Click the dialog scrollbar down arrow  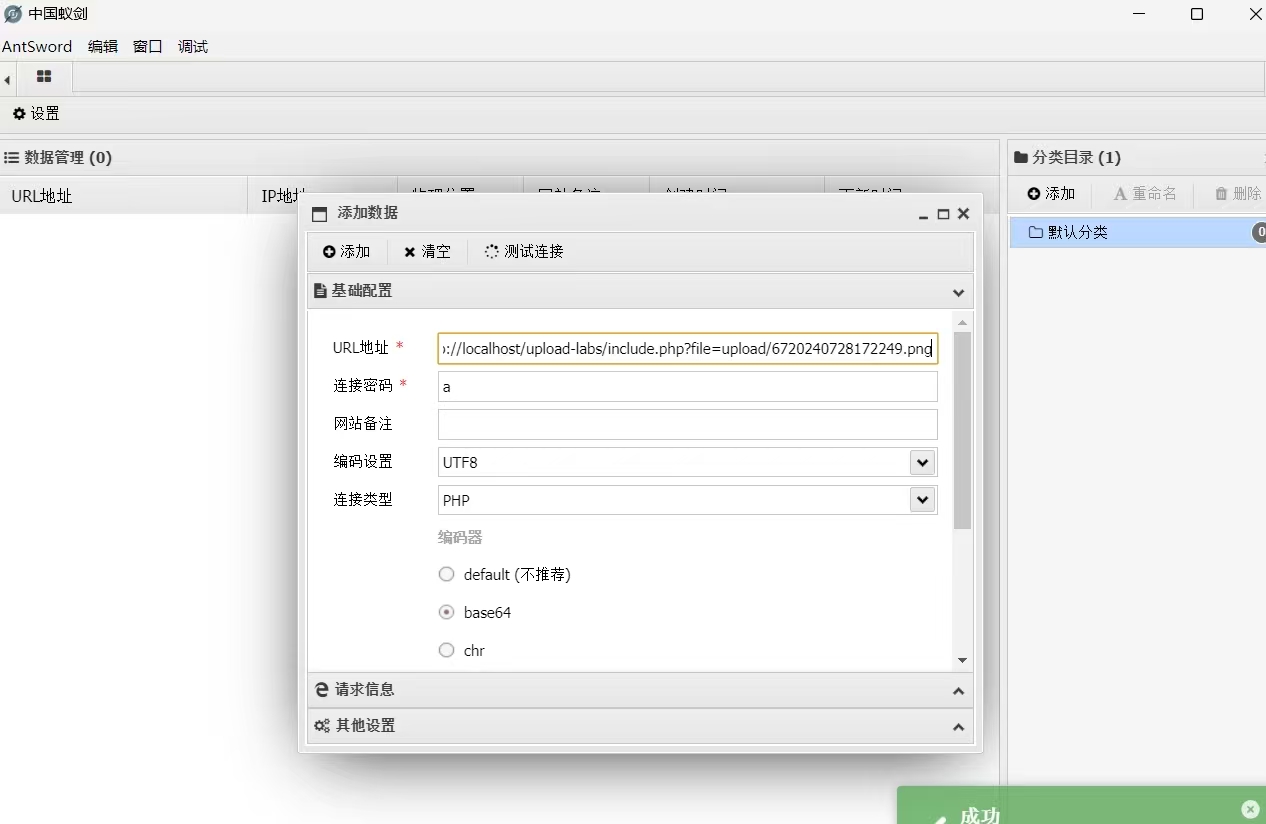pos(962,660)
